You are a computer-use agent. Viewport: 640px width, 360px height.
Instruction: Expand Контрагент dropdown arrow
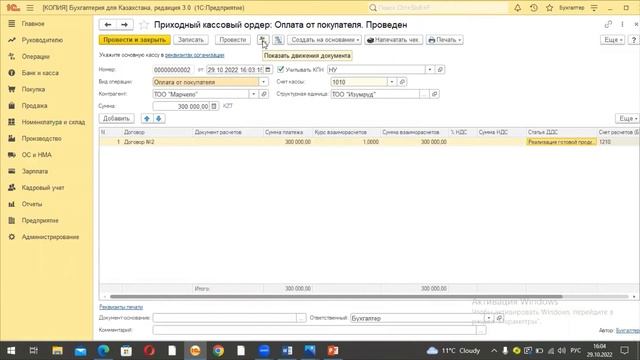pos(253,94)
